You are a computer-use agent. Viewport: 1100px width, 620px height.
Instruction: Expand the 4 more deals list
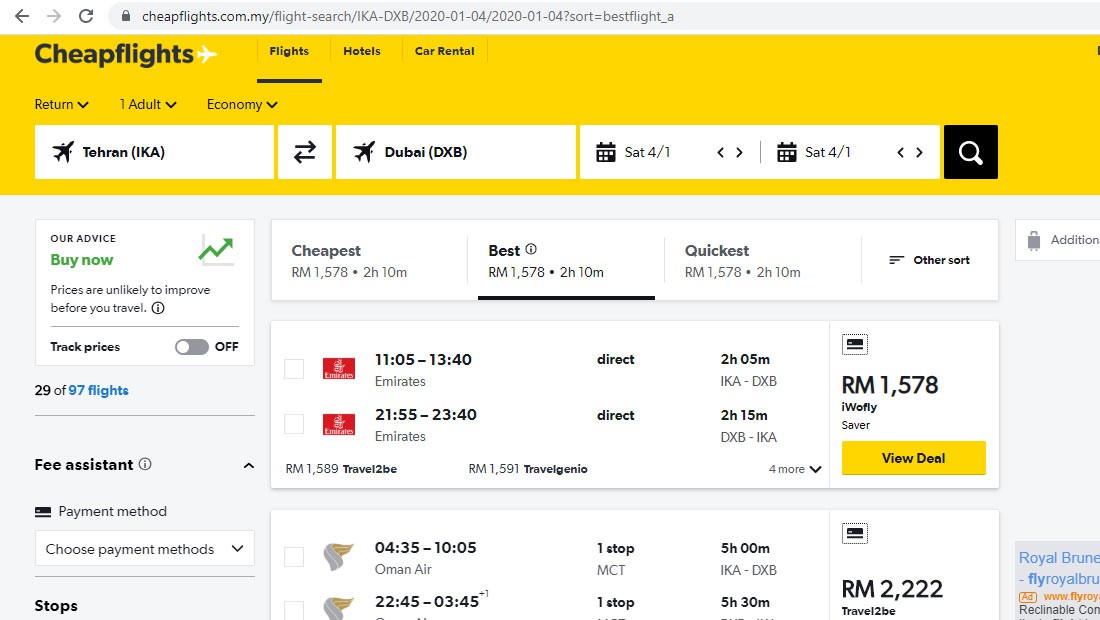tap(793, 468)
